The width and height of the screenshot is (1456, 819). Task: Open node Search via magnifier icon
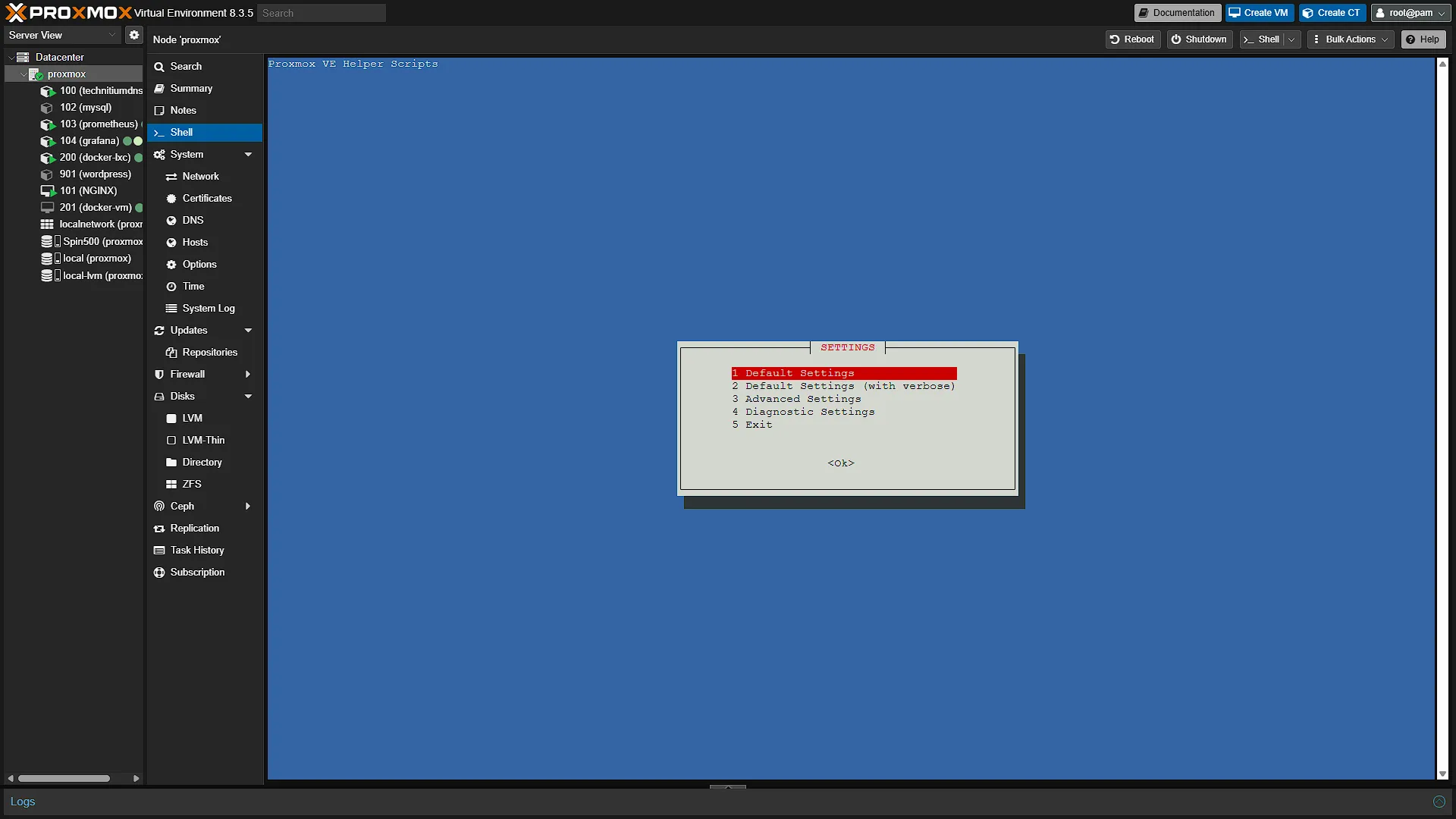coord(159,67)
